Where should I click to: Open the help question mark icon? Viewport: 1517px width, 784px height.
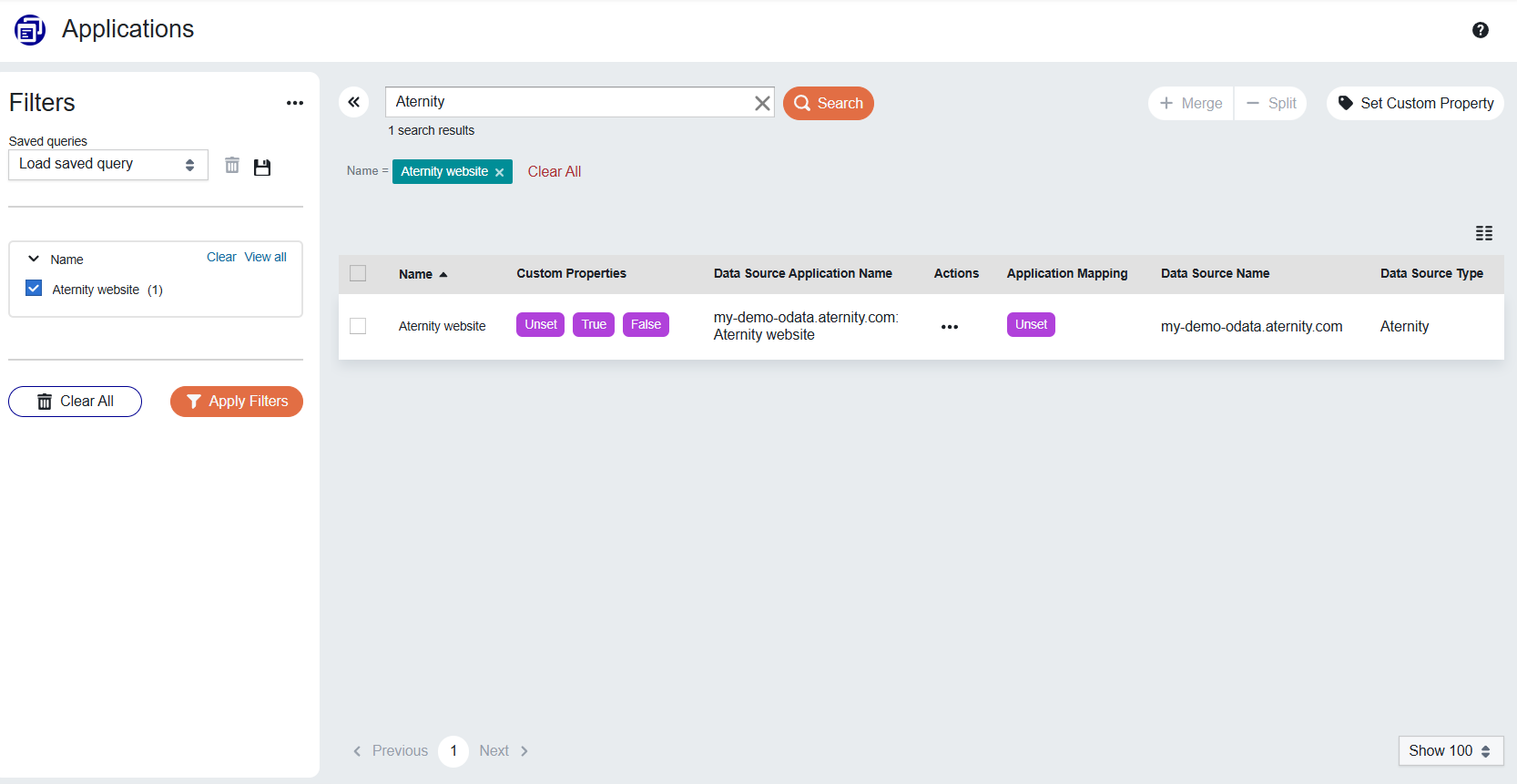(x=1480, y=30)
